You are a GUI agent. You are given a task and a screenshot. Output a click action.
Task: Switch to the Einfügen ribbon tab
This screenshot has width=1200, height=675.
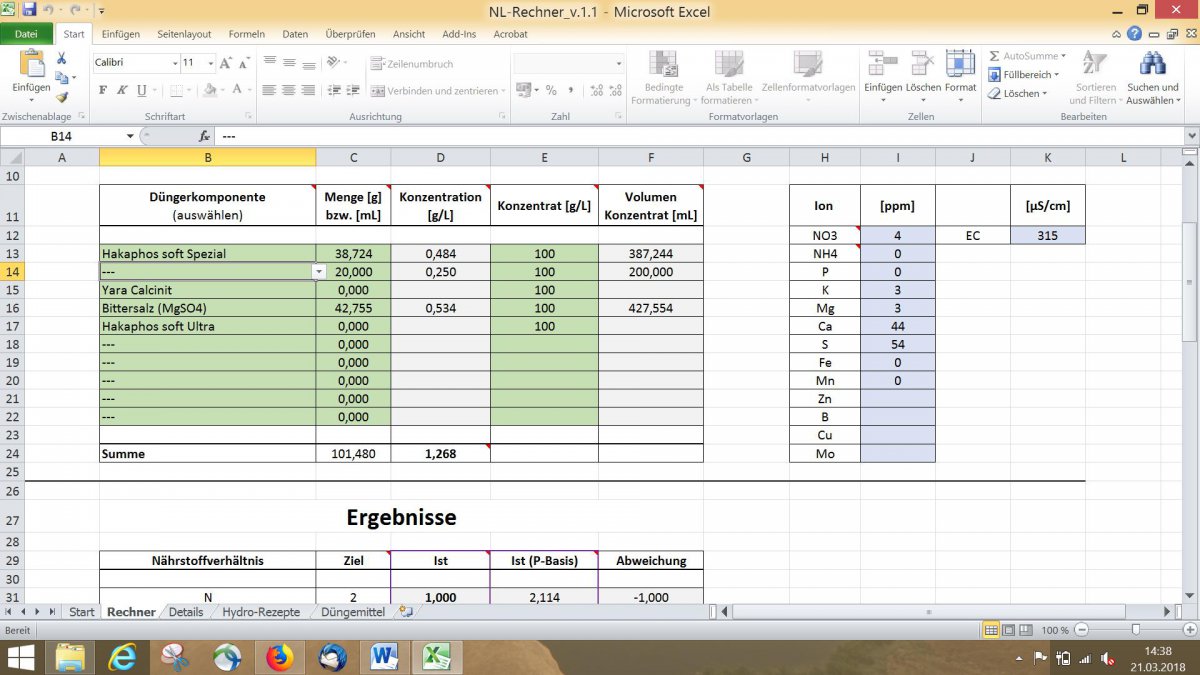[120, 34]
